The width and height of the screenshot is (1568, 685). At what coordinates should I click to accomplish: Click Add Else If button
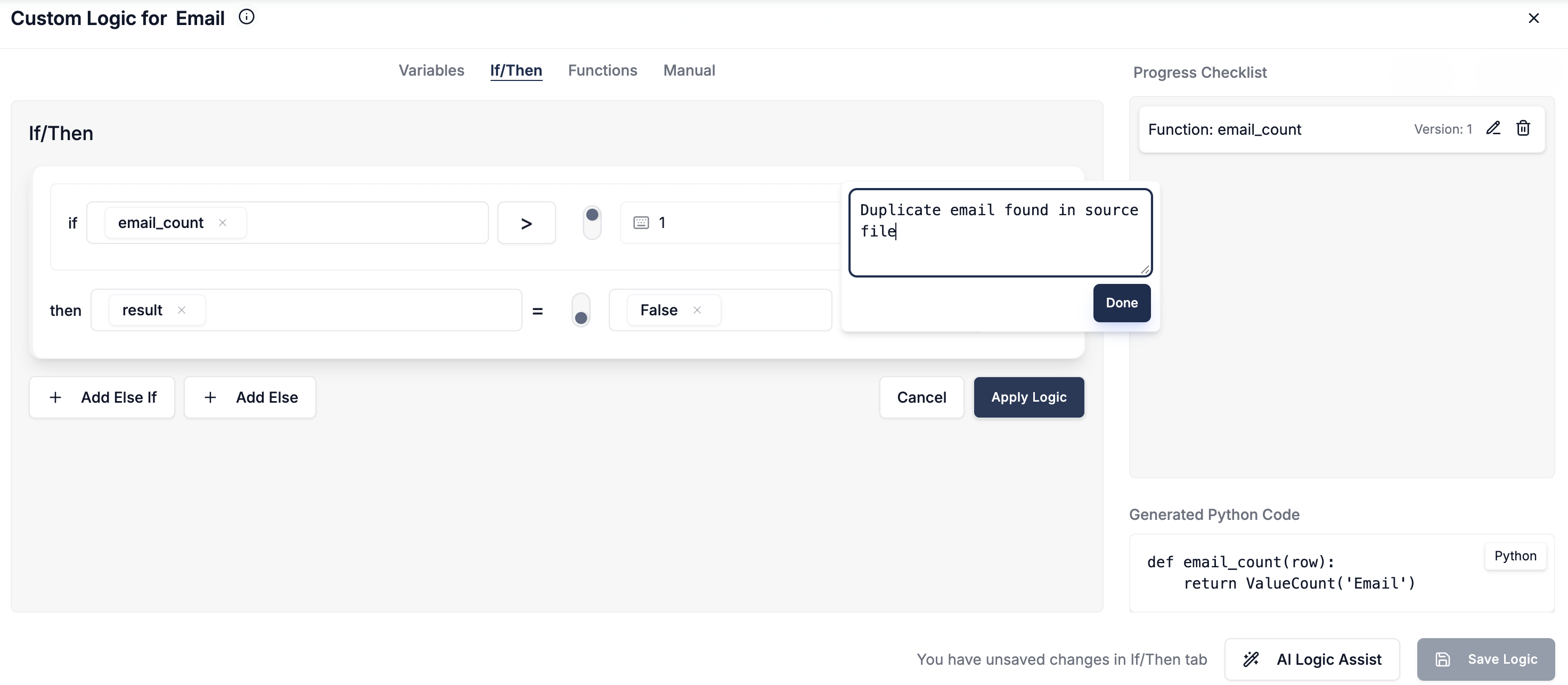pyautogui.click(x=102, y=397)
